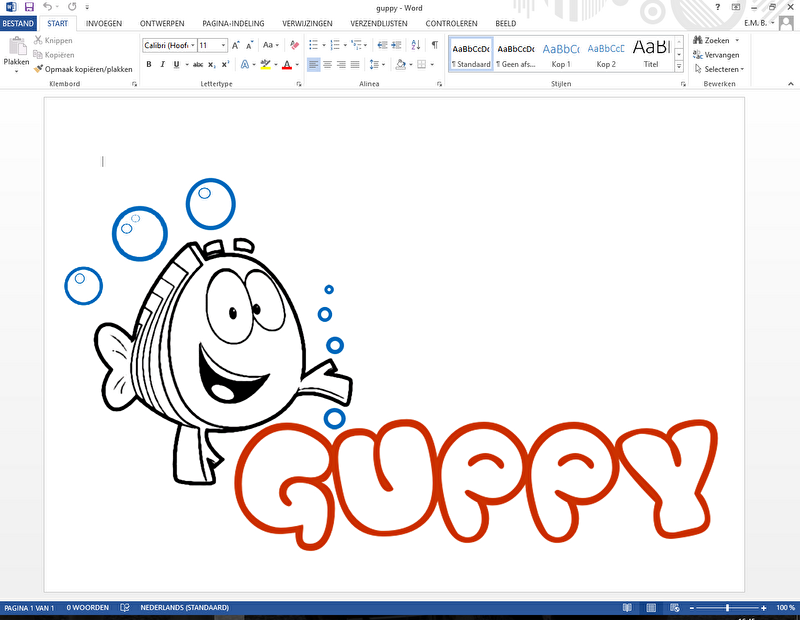The image size is (800, 620).
Task: Decrease the paragraph indent
Action: 382,45
